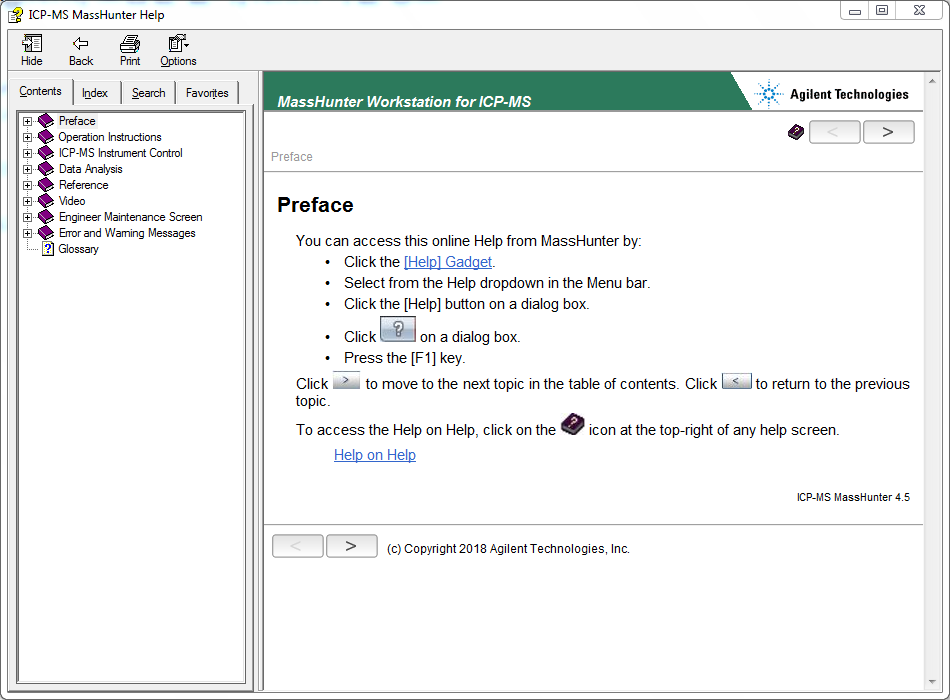Click the Agilent Technologies logo
This screenshot has width=950, height=700.
(x=831, y=94)
